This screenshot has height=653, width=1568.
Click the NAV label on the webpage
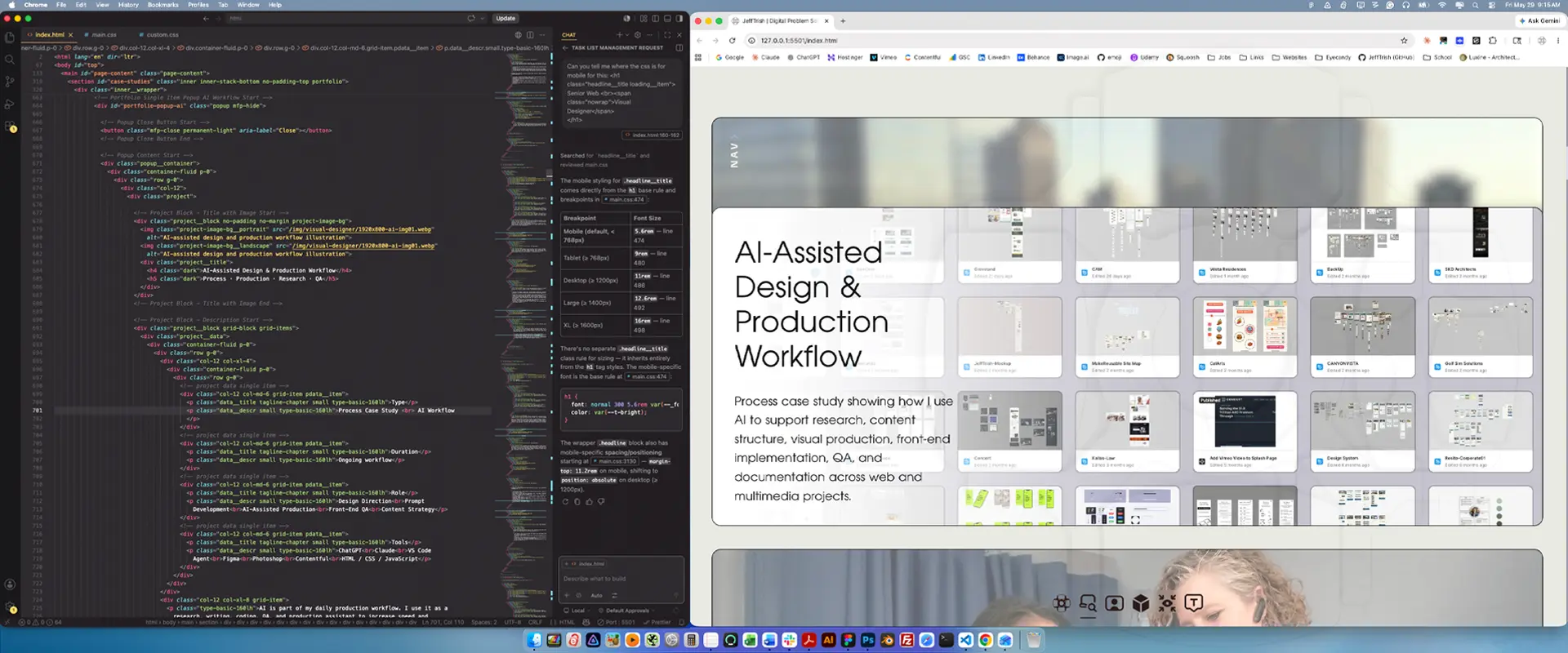[734, 154]
